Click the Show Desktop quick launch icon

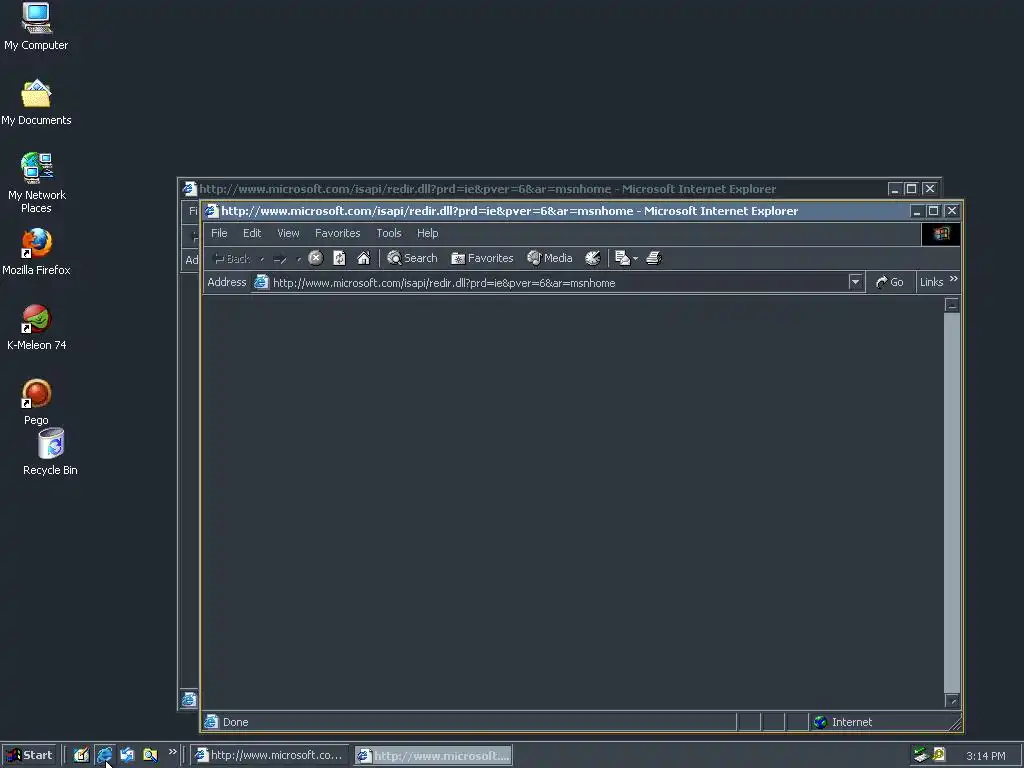pos(81,755)
